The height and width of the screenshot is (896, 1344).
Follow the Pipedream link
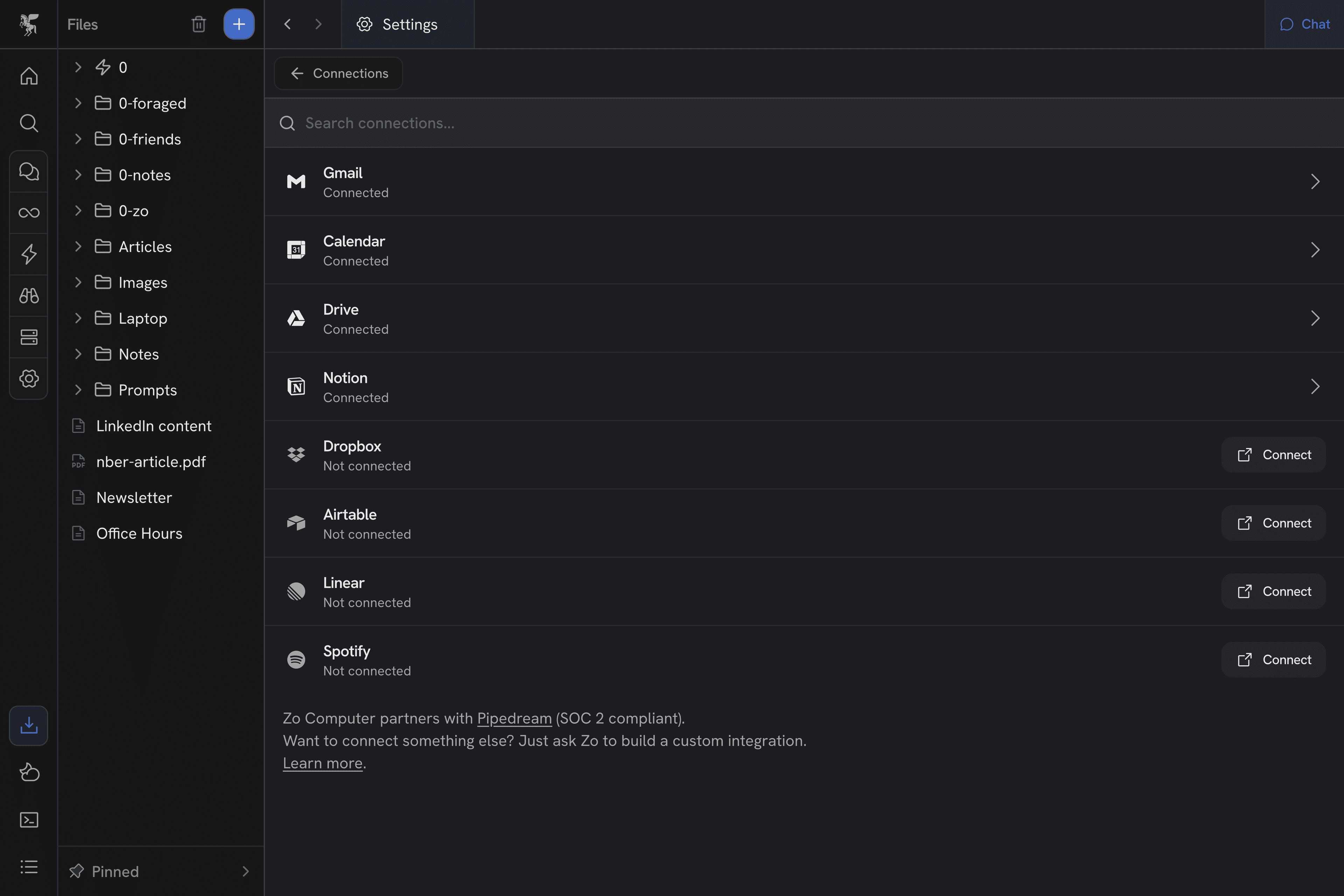(x=514, y=718)
